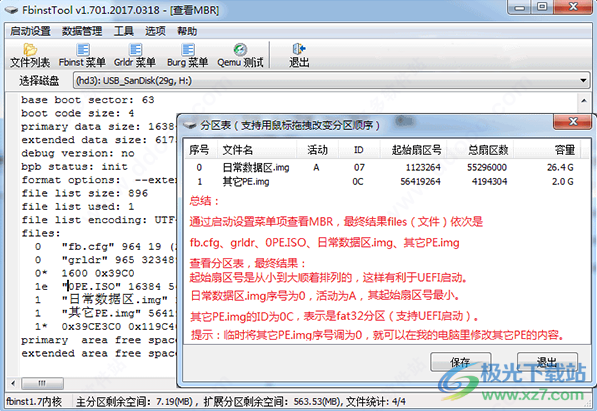Screen dimensions: 597x411
Task: Click active flag A in row 0
Action: [x=316, y=167]
